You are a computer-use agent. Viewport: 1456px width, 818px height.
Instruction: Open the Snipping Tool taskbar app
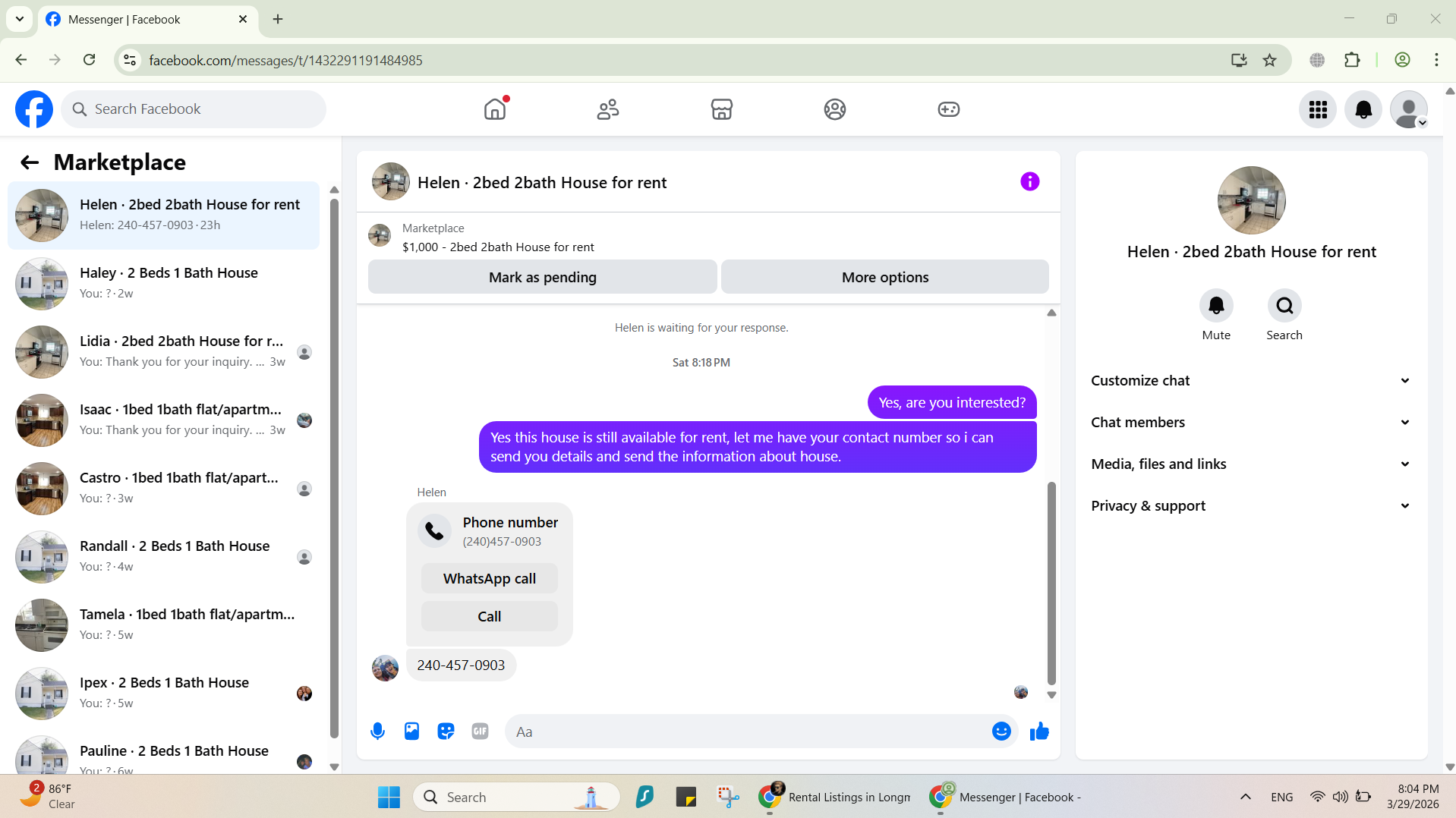click(x=728, y=797)
